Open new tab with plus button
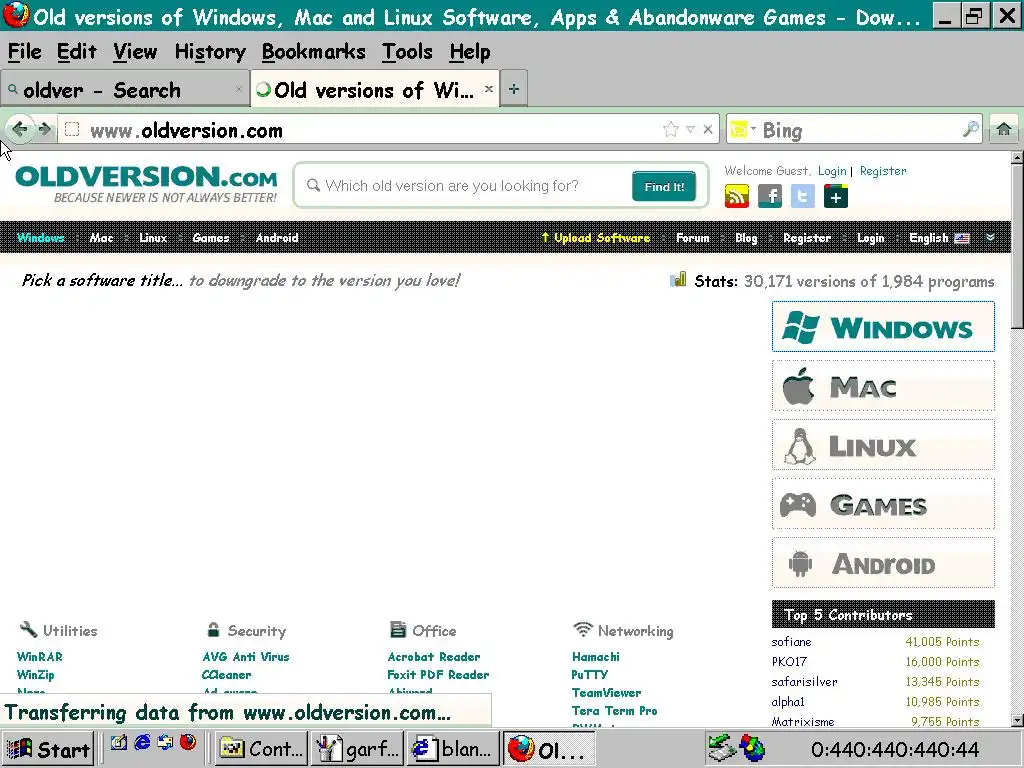This screenshot has width=1024, height=768. click(514, 89)
